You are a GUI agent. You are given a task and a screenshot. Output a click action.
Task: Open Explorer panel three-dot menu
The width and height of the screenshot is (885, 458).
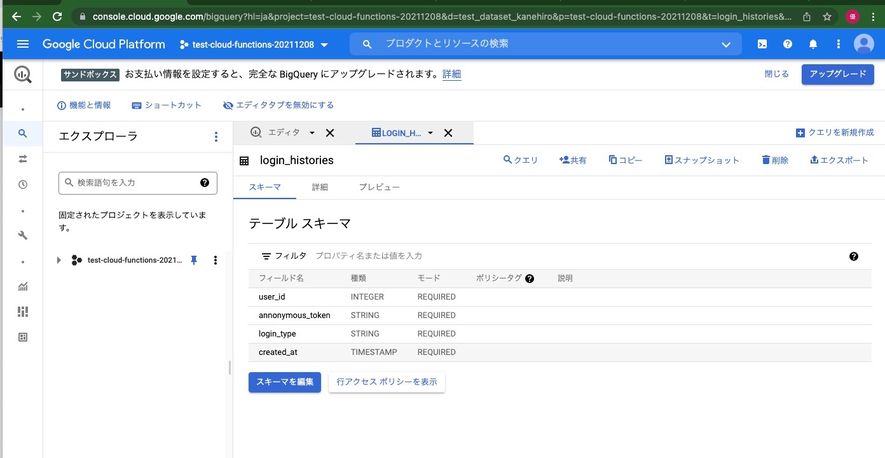(216, 136)
